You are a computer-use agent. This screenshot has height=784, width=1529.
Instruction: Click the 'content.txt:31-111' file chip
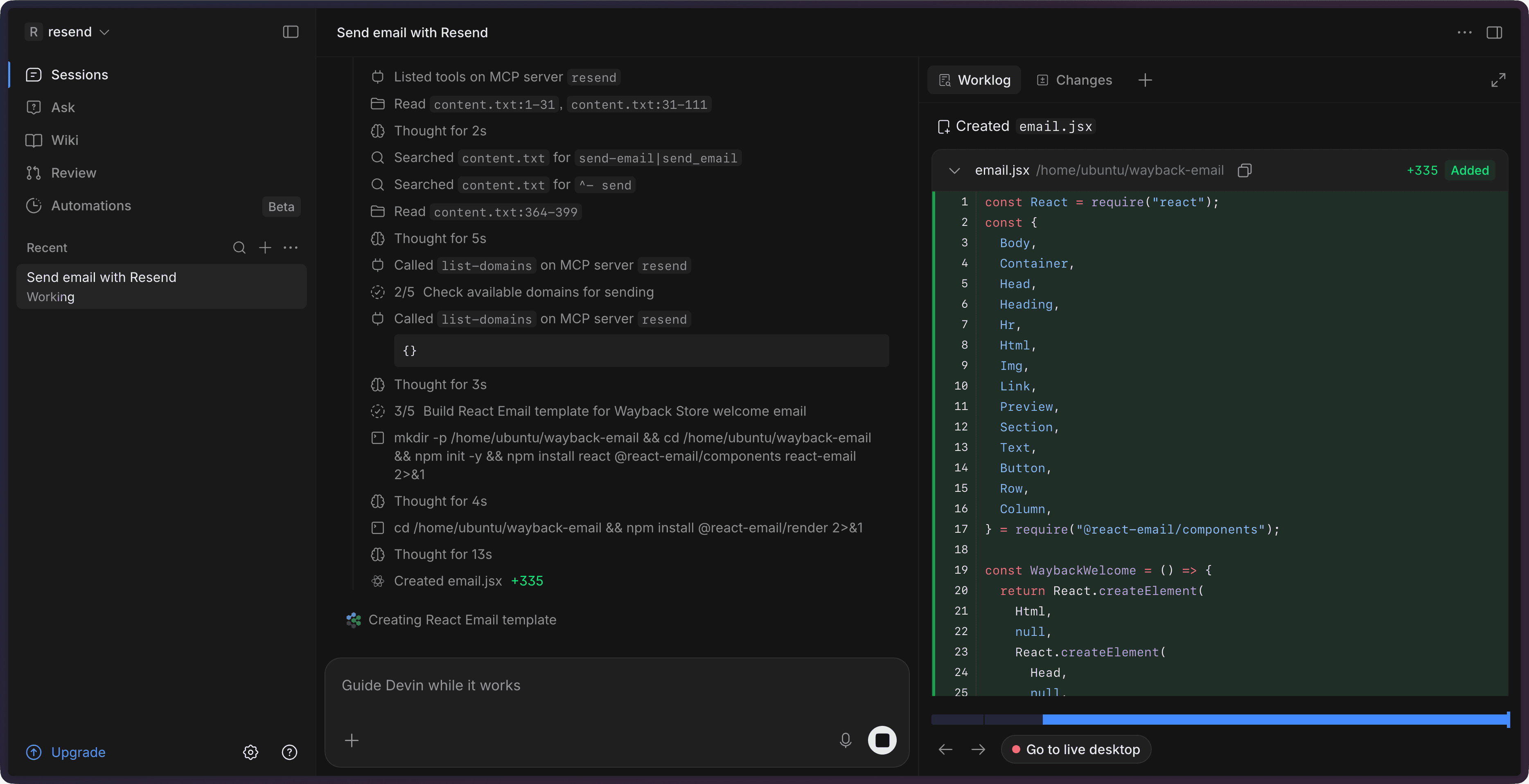point(639,104)
